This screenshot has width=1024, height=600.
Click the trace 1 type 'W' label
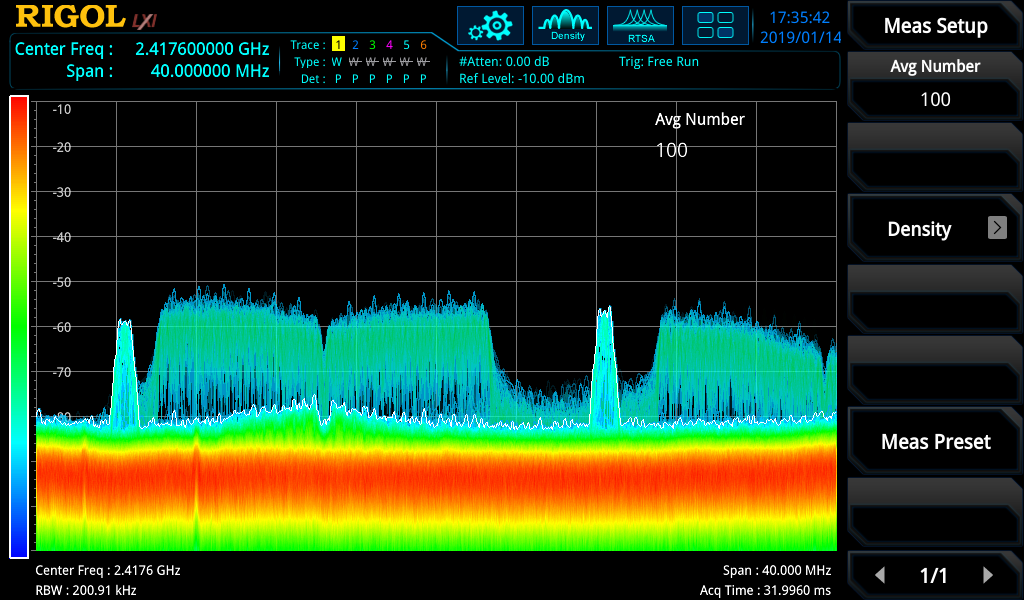click(x=337, y=62)
